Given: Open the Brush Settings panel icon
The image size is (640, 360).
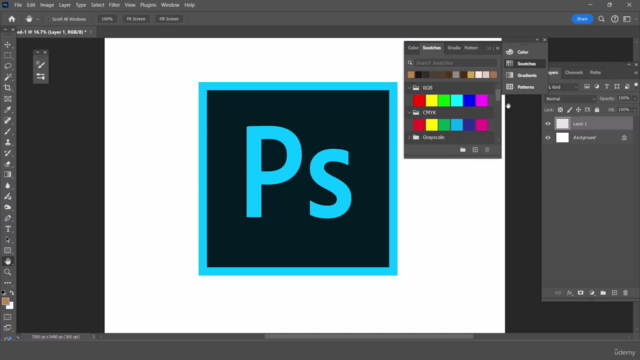Looking at the screenshot, I should pos(40,76).
